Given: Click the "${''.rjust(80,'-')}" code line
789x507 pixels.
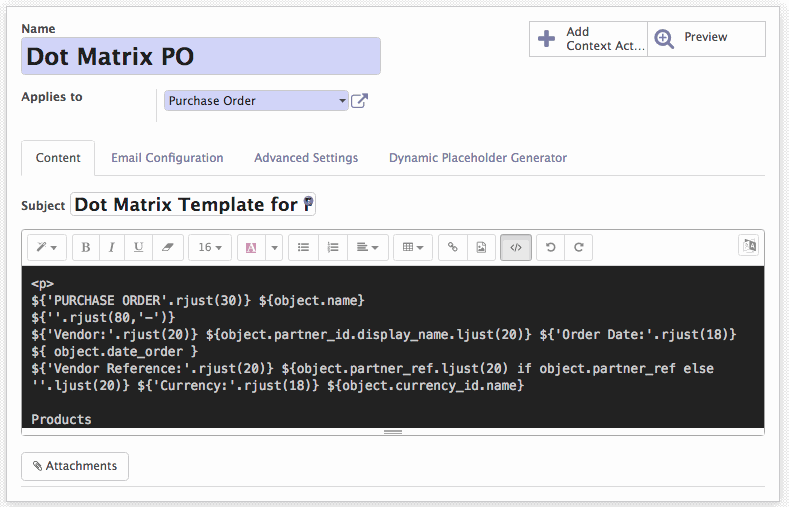Looking at the screenshot, I should 103,317.
